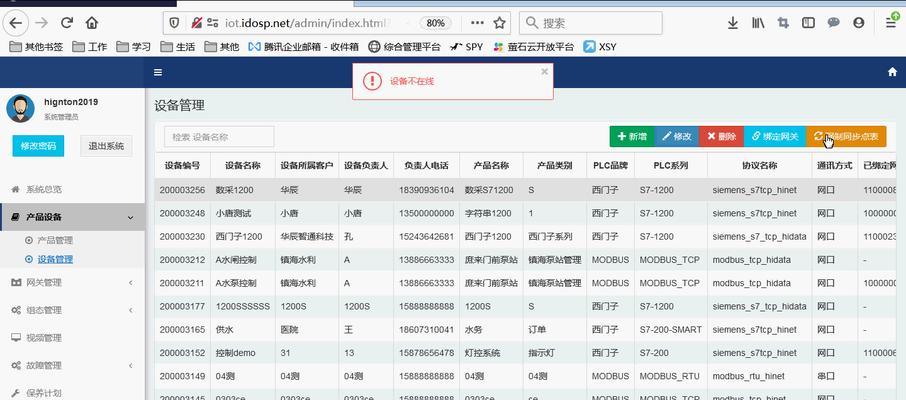Open the 工作 bookmark folder
This screenshot has height=400, width=906.
(x=90, y=47)
